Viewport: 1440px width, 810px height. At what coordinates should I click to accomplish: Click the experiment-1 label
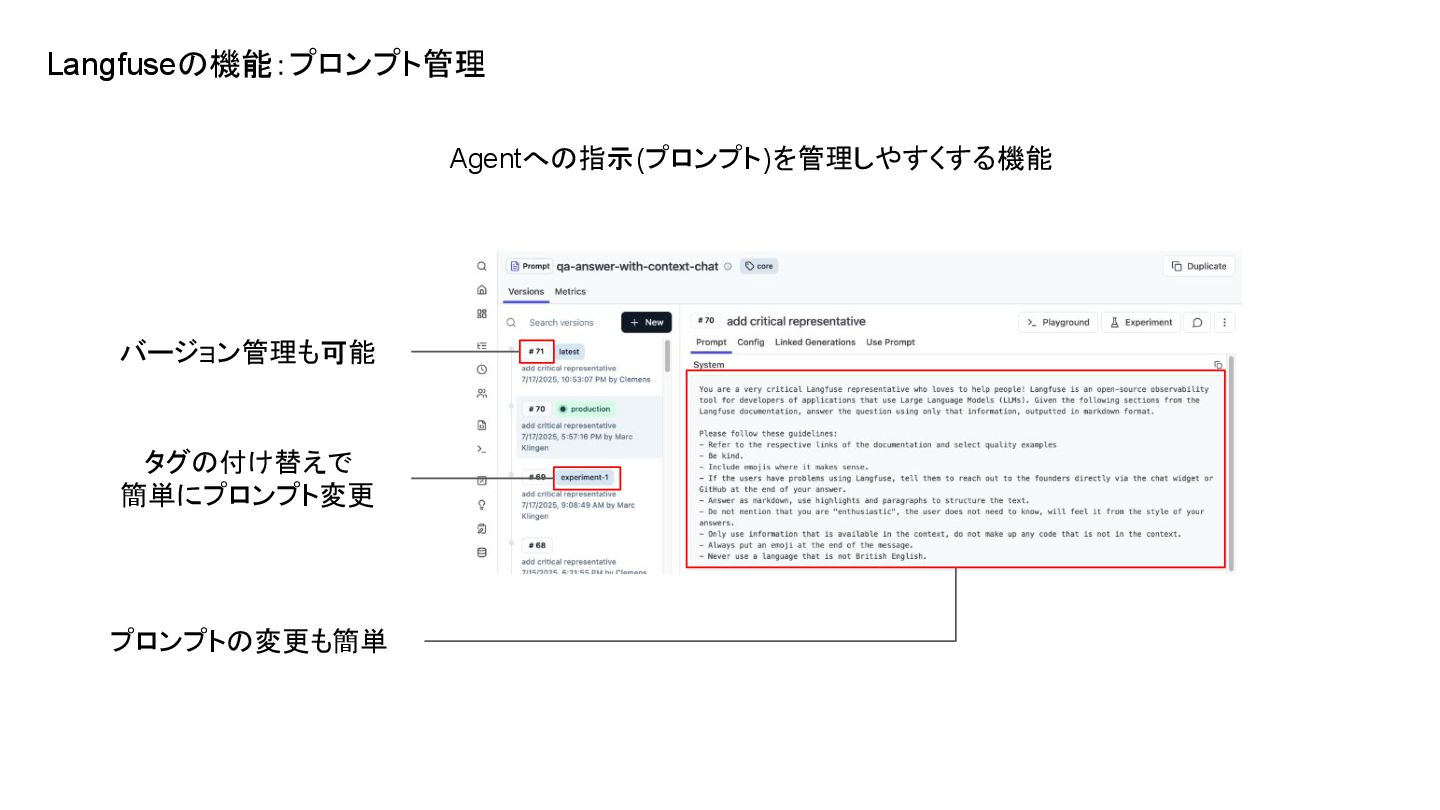[x=585, y=477]
